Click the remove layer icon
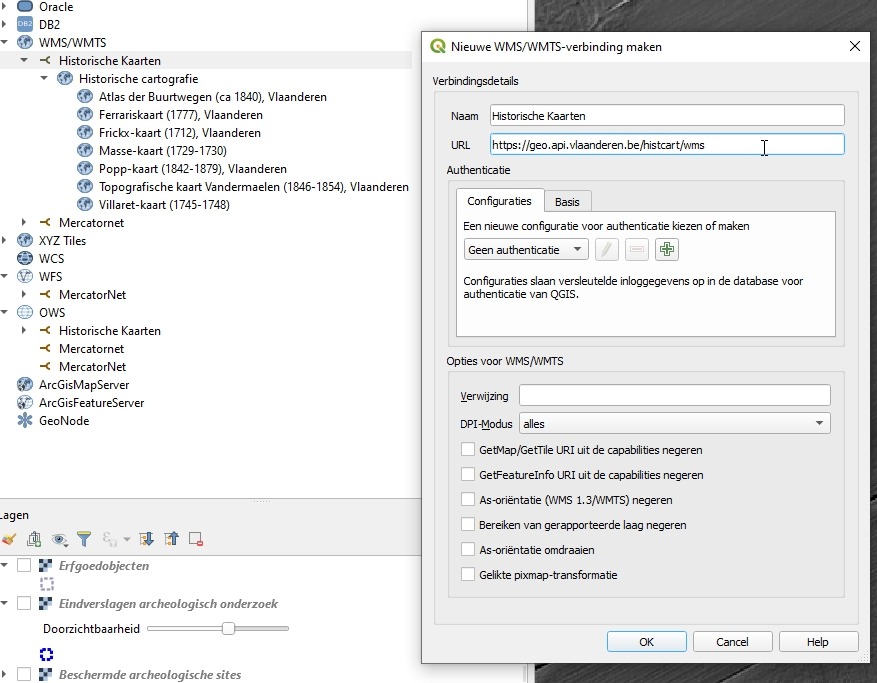The width and height of the screenshot is (877, 683). 196,539
